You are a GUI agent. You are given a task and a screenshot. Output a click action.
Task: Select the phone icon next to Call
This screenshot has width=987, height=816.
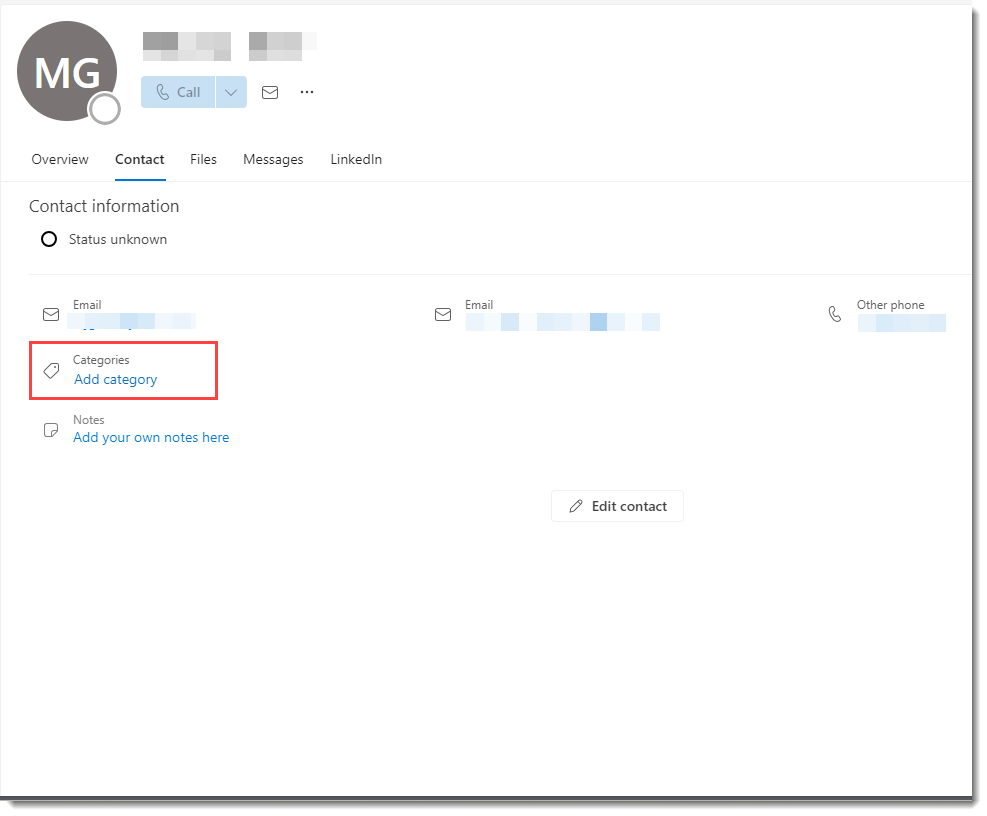tap(163, 91)
